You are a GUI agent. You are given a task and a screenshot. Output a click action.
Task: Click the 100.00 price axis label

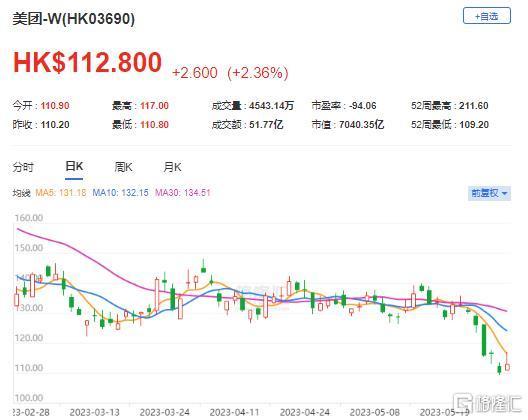click(29, 398)
